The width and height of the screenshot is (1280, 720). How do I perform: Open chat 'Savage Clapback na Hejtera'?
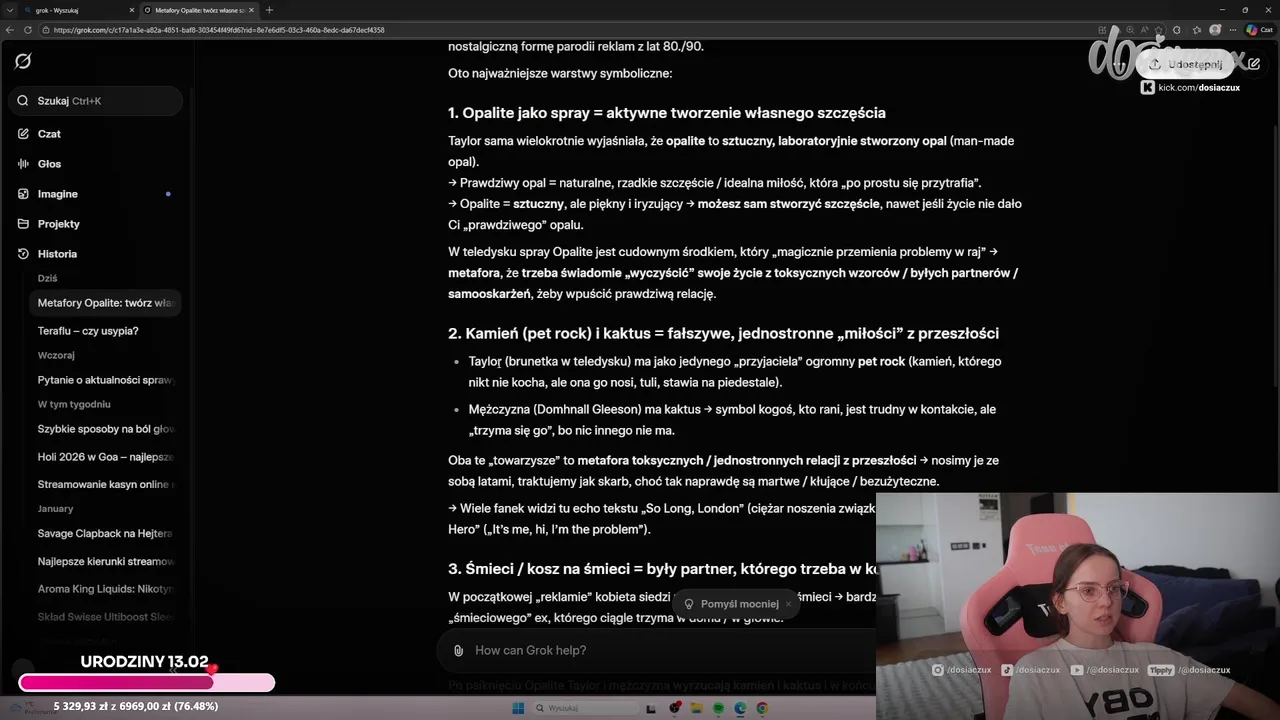(x=106, y=534)
